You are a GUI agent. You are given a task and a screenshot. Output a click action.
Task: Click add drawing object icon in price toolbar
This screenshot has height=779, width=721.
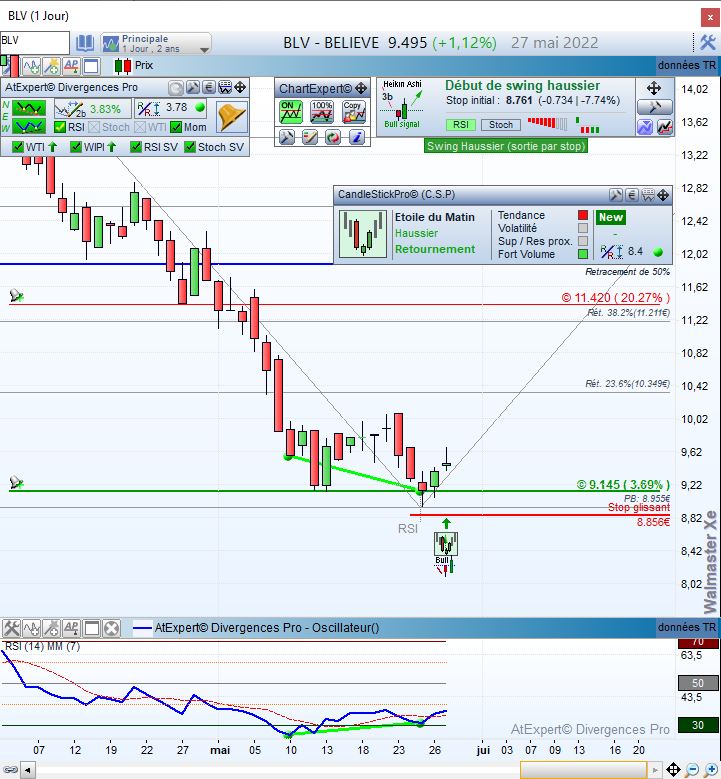click(51, 66)
